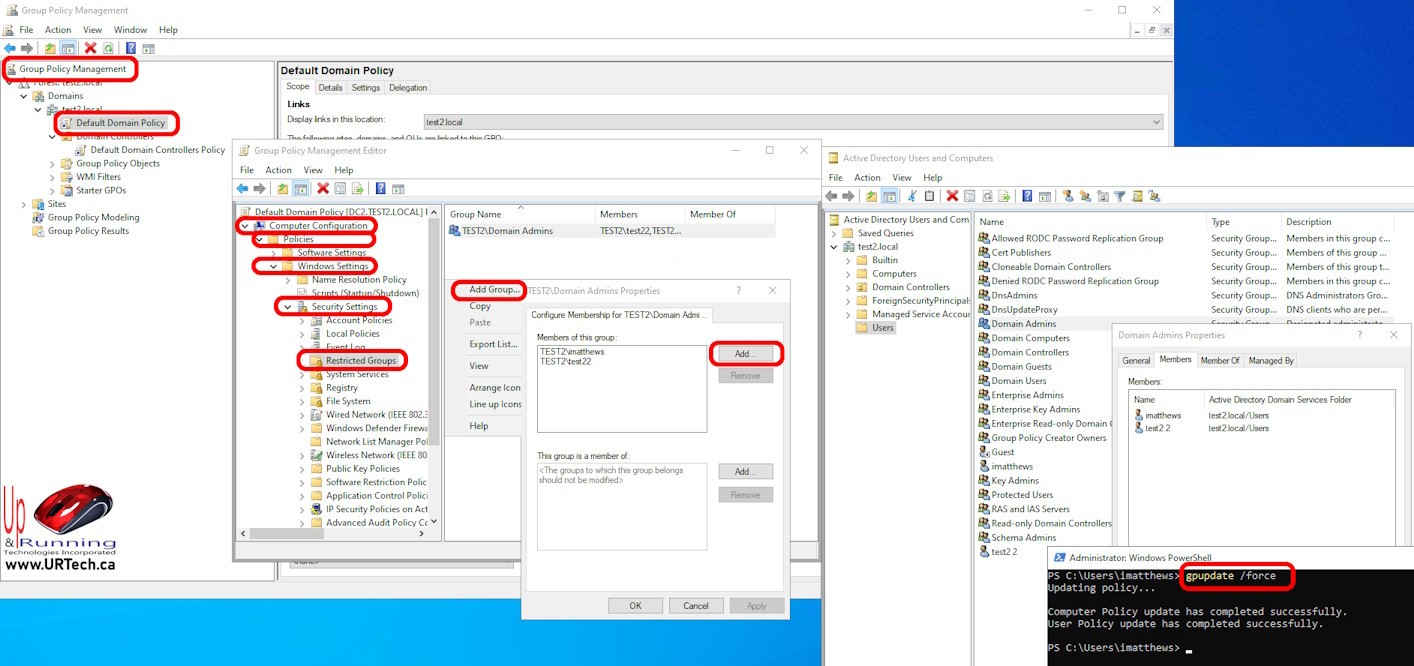Open the Member Of tab in Domain Admins Properties

click(x=1220, y=361)
